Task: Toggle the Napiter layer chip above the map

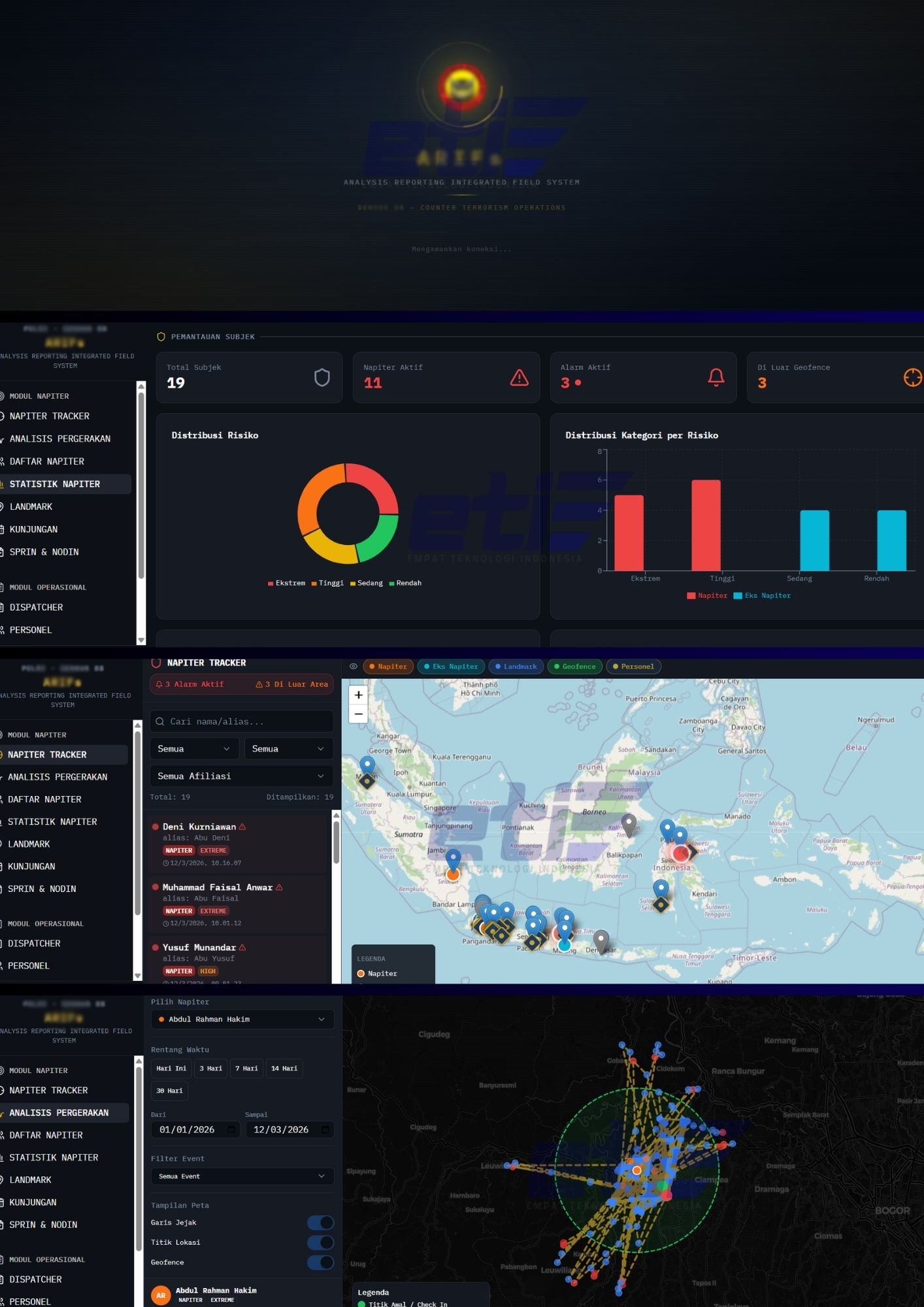Action: coord(388,667)
